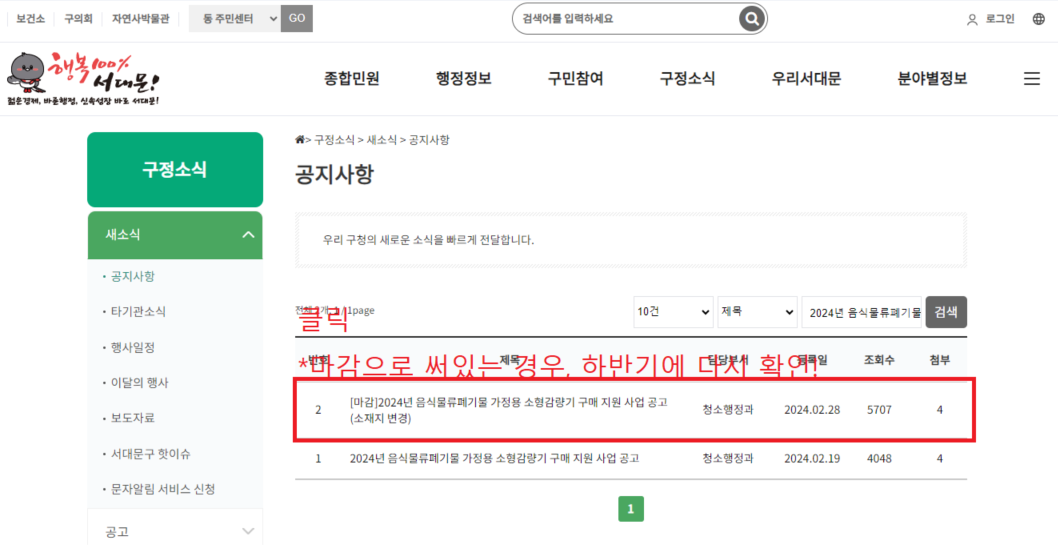This screenshot has width=1058, height=547.
Task: Click the date 2024.02.19
Action: (812, 459)
